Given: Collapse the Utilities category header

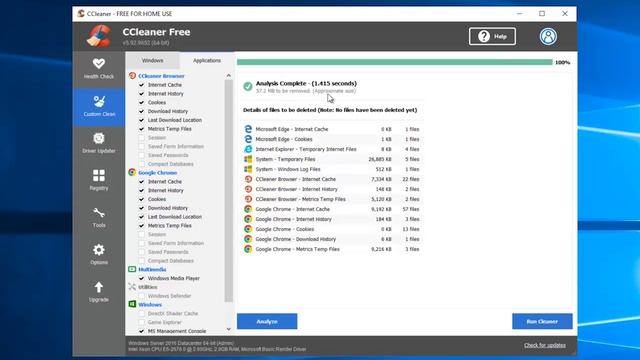Looking at the screenshot, I should tap(148, 287).
